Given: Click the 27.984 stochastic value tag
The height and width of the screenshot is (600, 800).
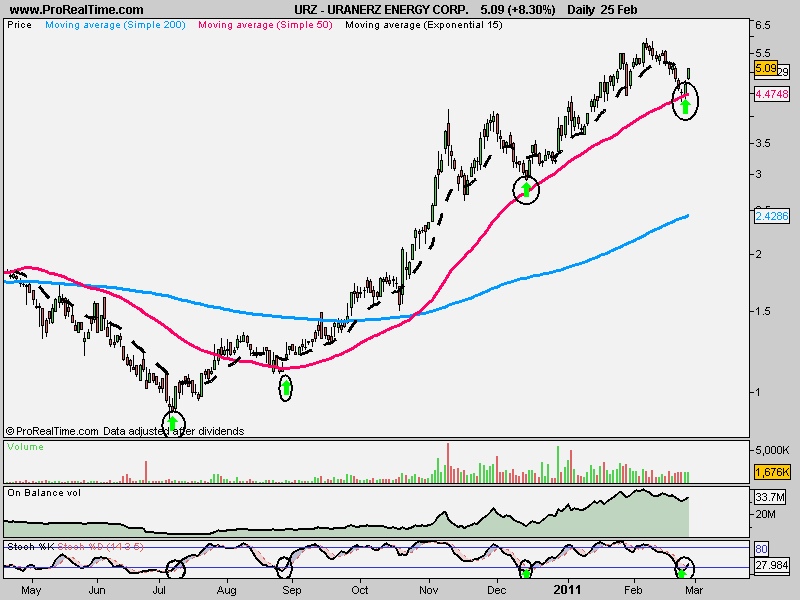Looking at the screenshot, I should (x=772, y=565).
